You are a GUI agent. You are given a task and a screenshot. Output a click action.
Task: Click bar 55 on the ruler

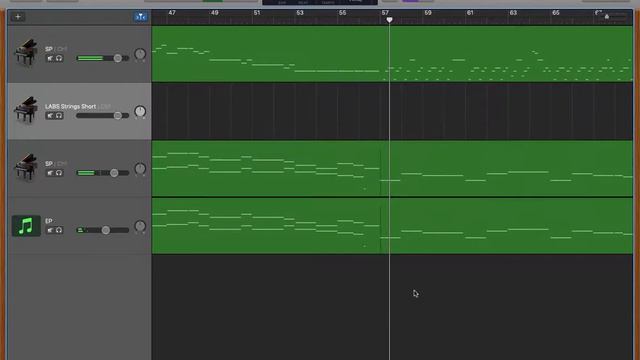(x=342, y=13)
